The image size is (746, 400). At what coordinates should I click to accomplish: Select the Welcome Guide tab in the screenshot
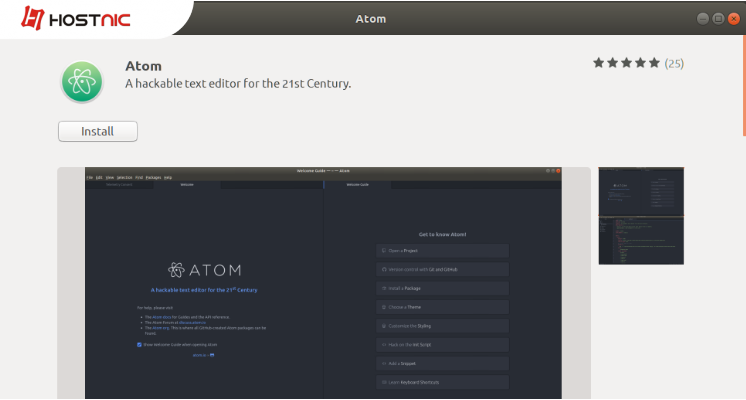[x=357, y=185]
